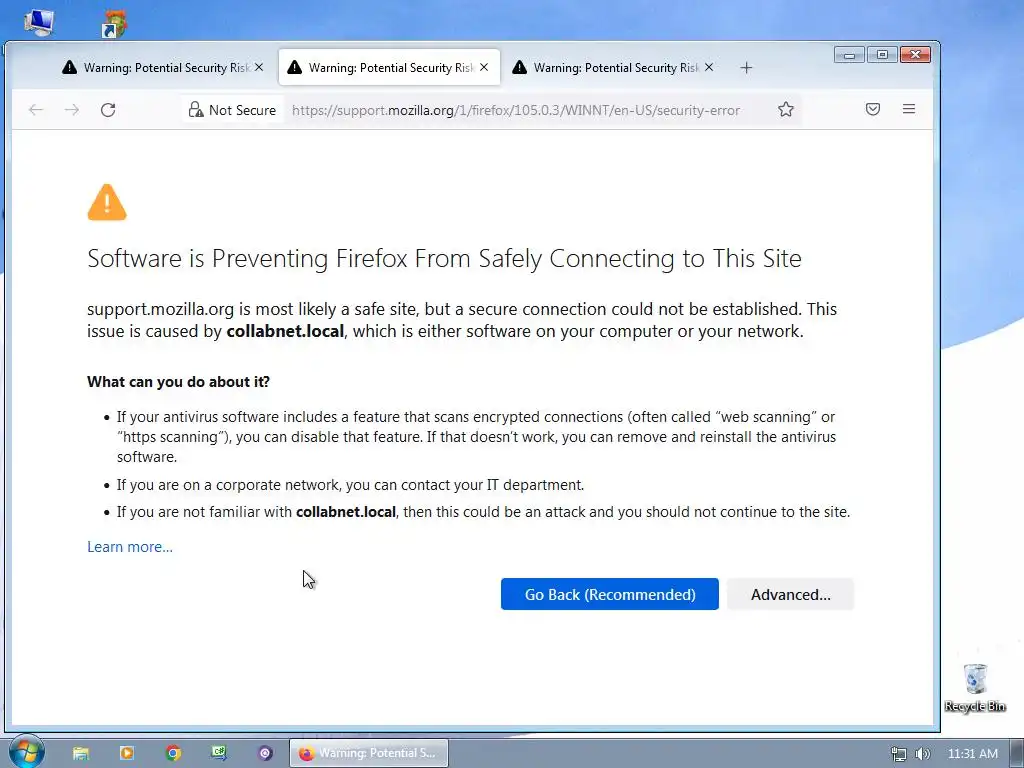
Task: Open the Windows Start menu
Action: coord(26,752)
